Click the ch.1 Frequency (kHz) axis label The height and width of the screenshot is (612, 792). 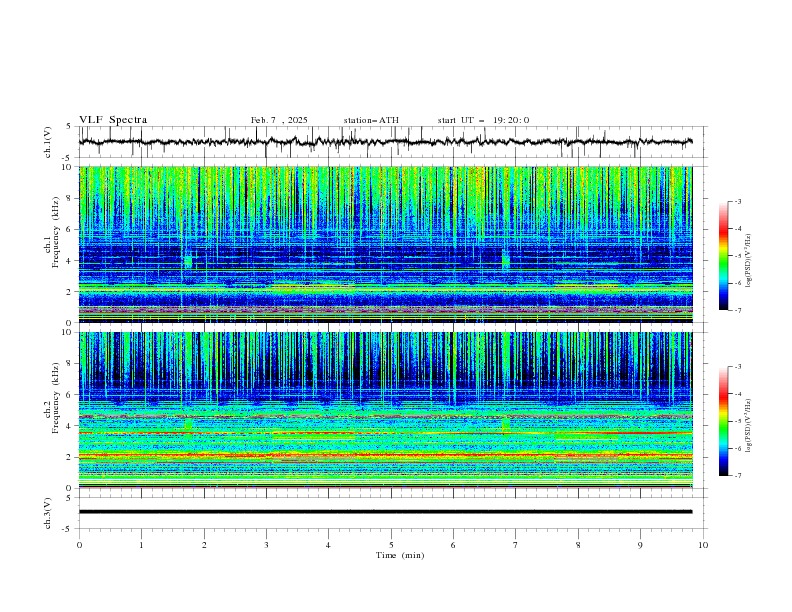[x=52, y=232]
